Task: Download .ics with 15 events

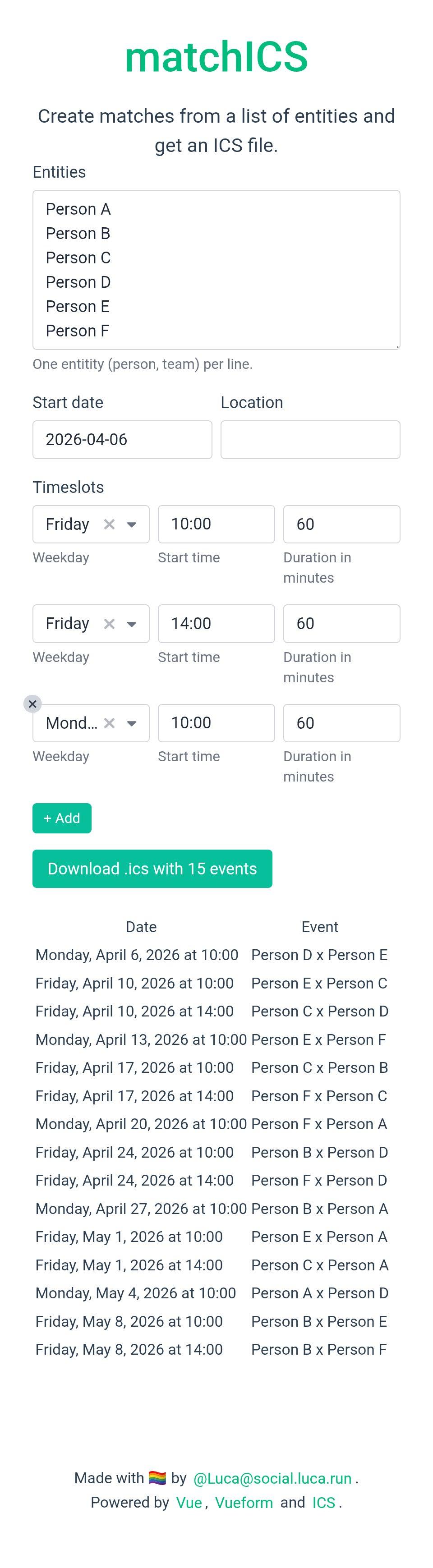Action: coord(152,869)
